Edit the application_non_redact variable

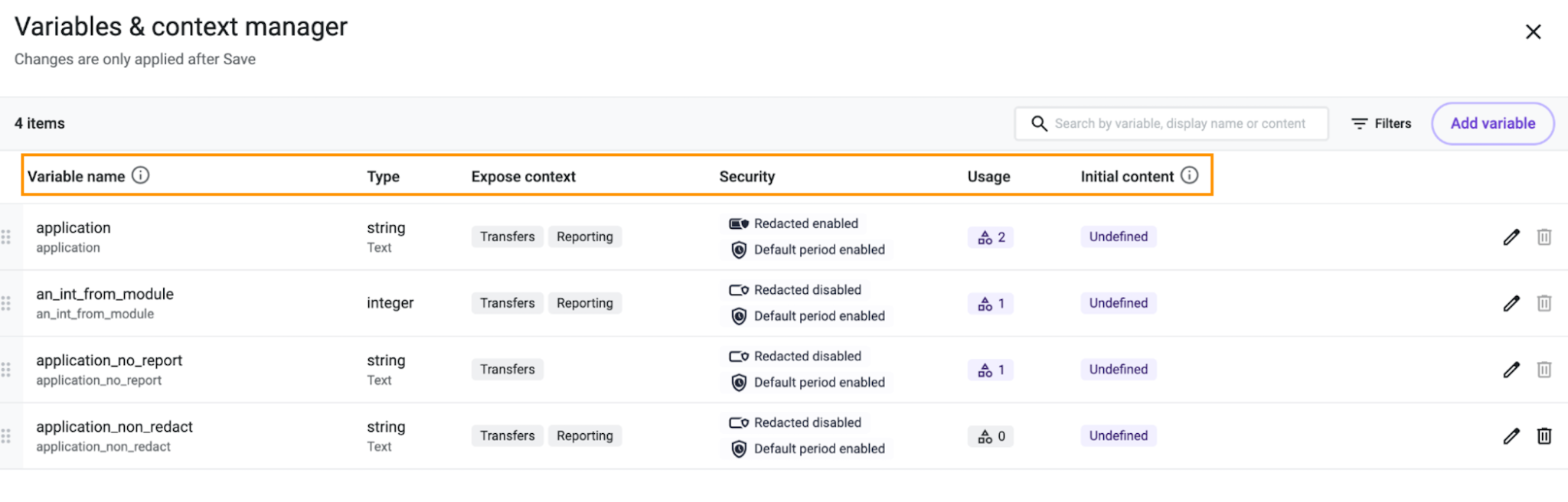click(x=1511, y=436)
